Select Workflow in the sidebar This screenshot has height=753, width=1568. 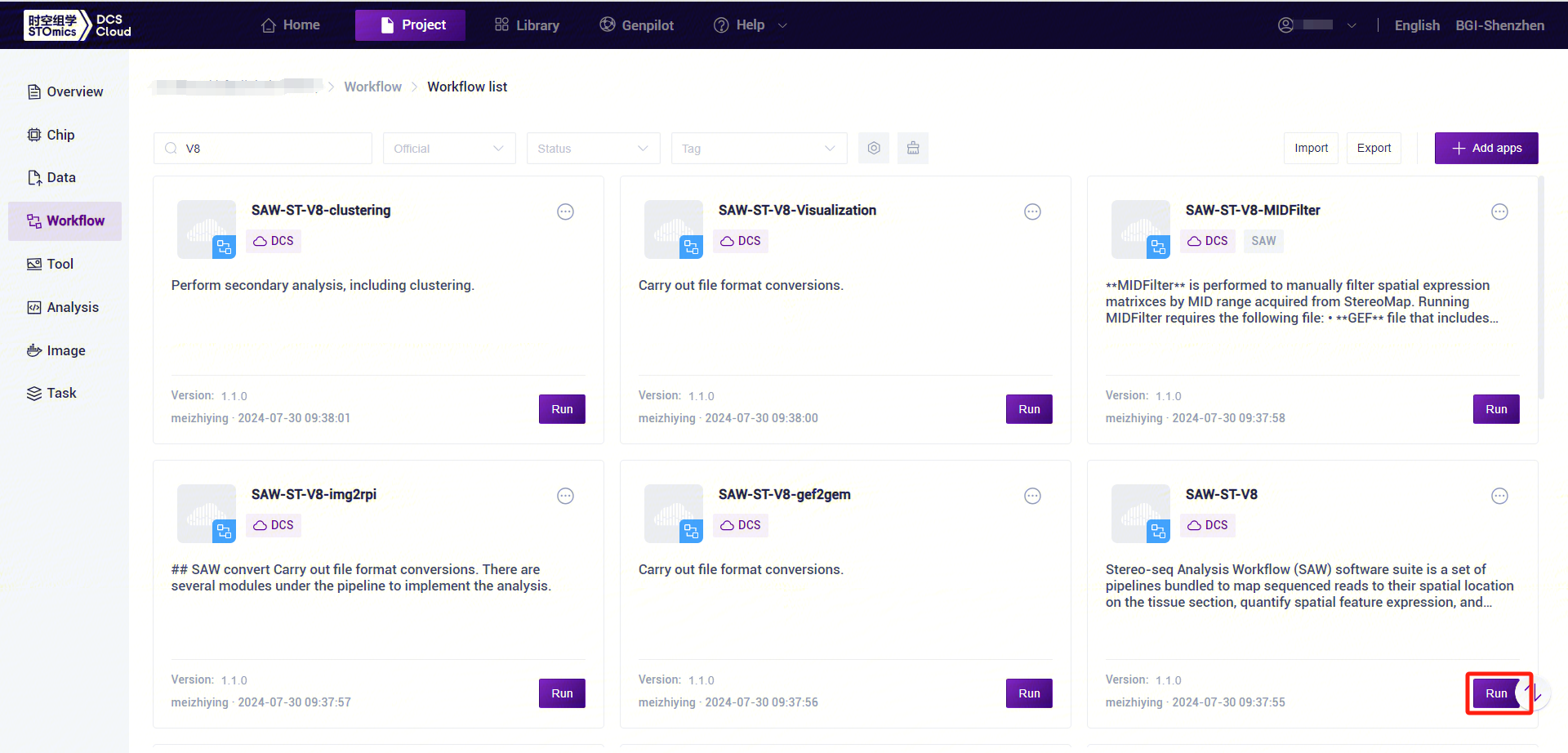(x=65, y=221)
